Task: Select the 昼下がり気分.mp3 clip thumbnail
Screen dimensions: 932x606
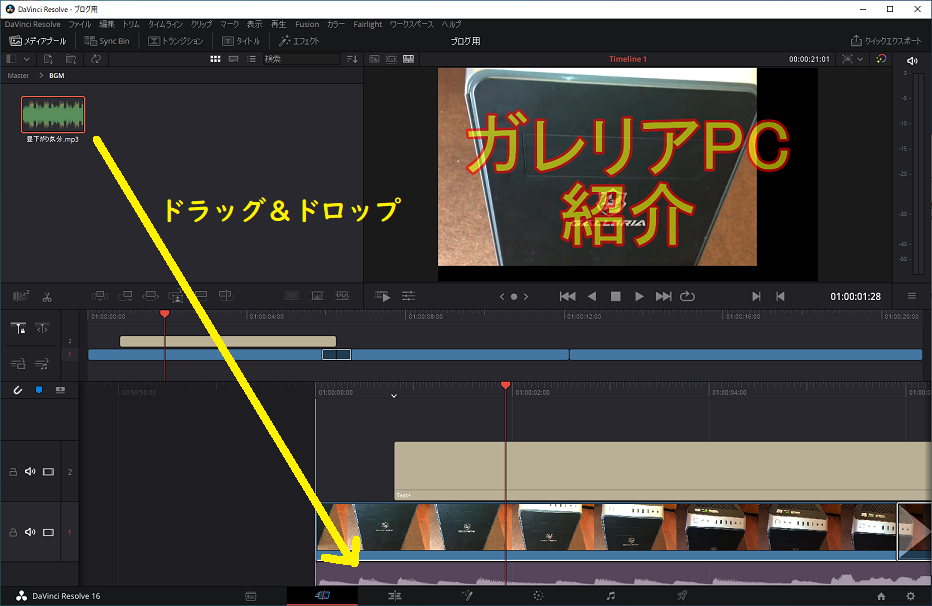Action: [x=52, y=113]
